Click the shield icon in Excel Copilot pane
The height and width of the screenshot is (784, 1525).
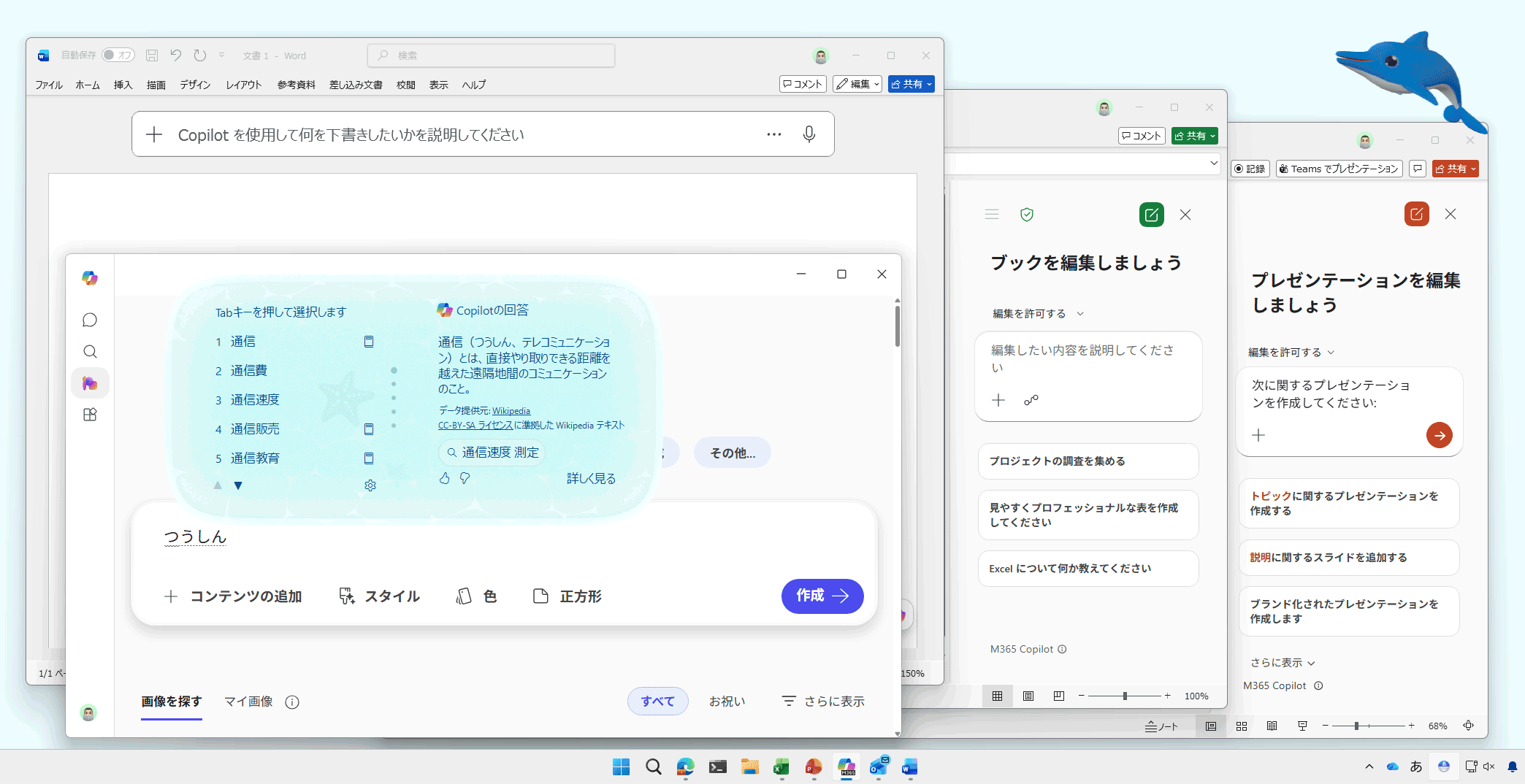click(x=1027, y=215)
